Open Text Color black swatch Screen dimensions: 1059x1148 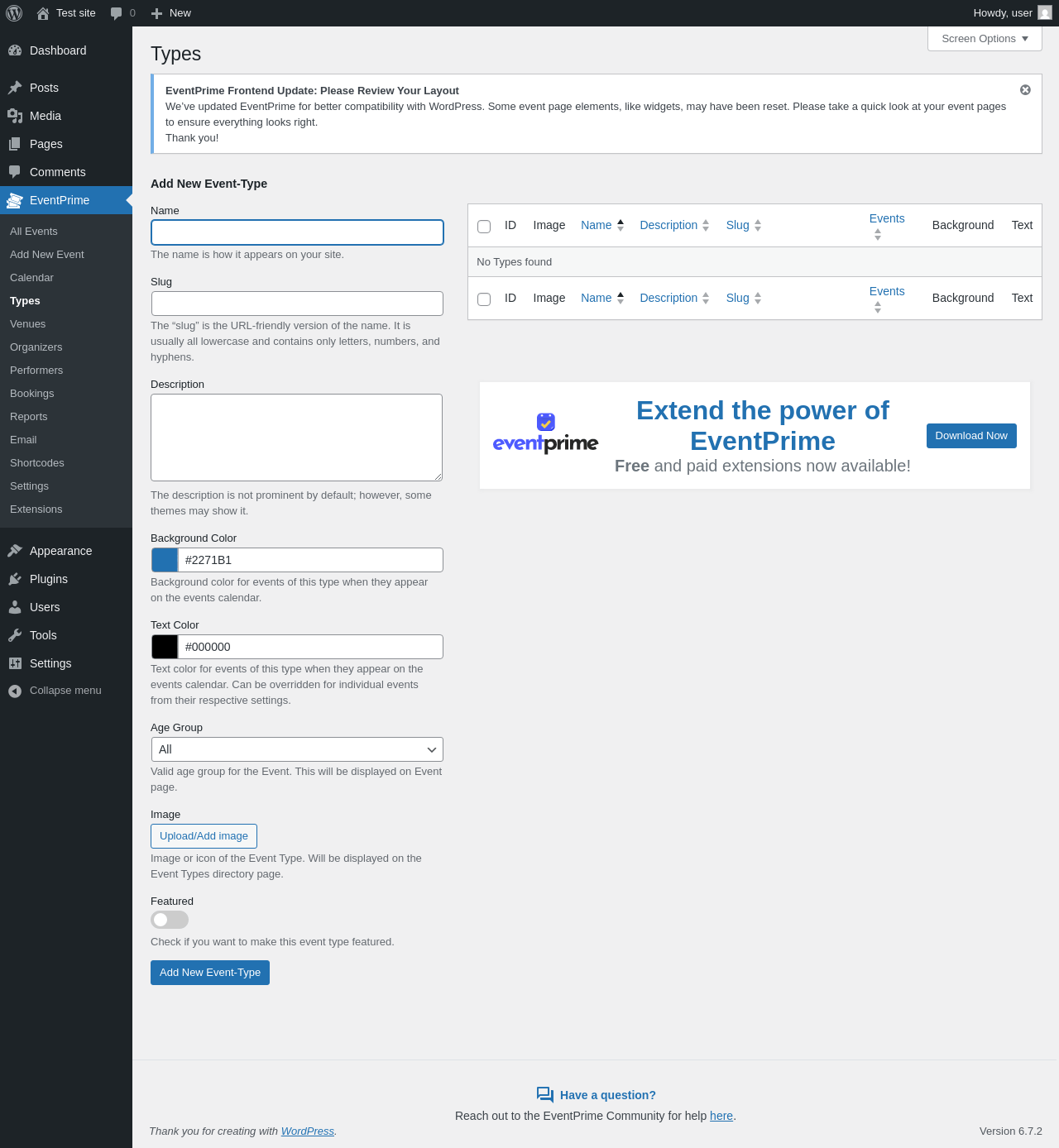pos(165,647)
